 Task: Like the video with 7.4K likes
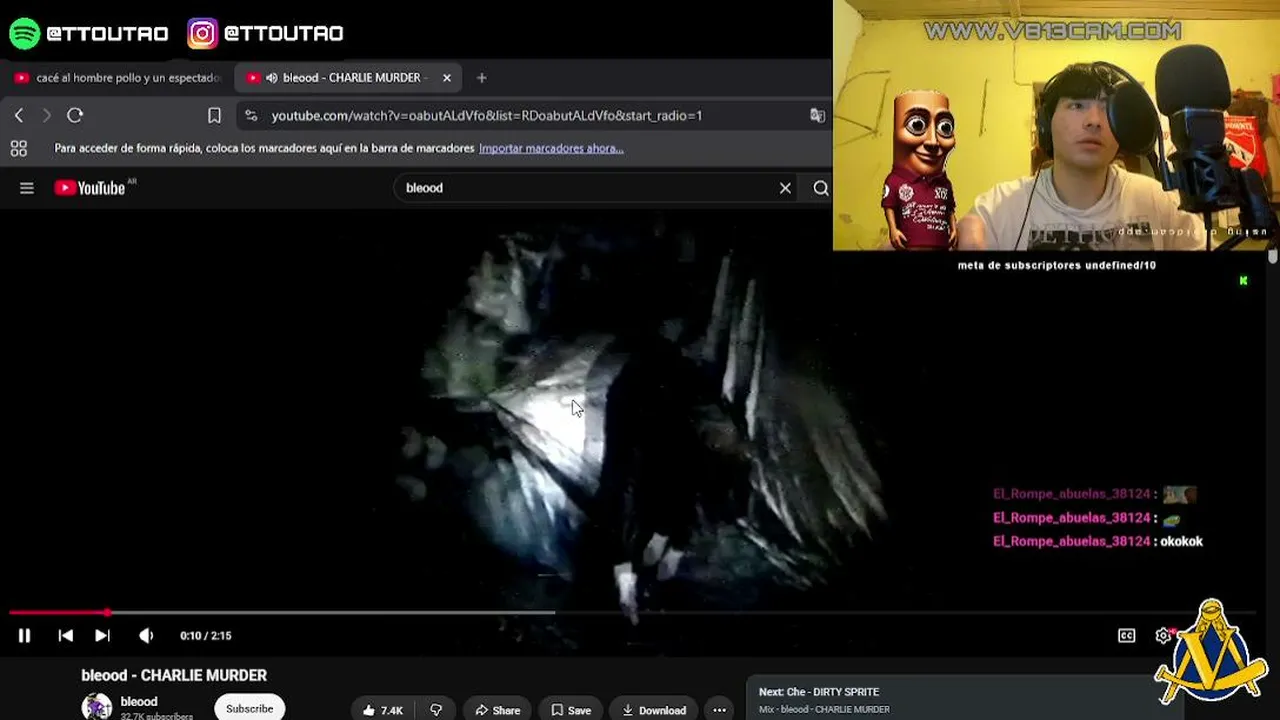[x=383, y=710]
